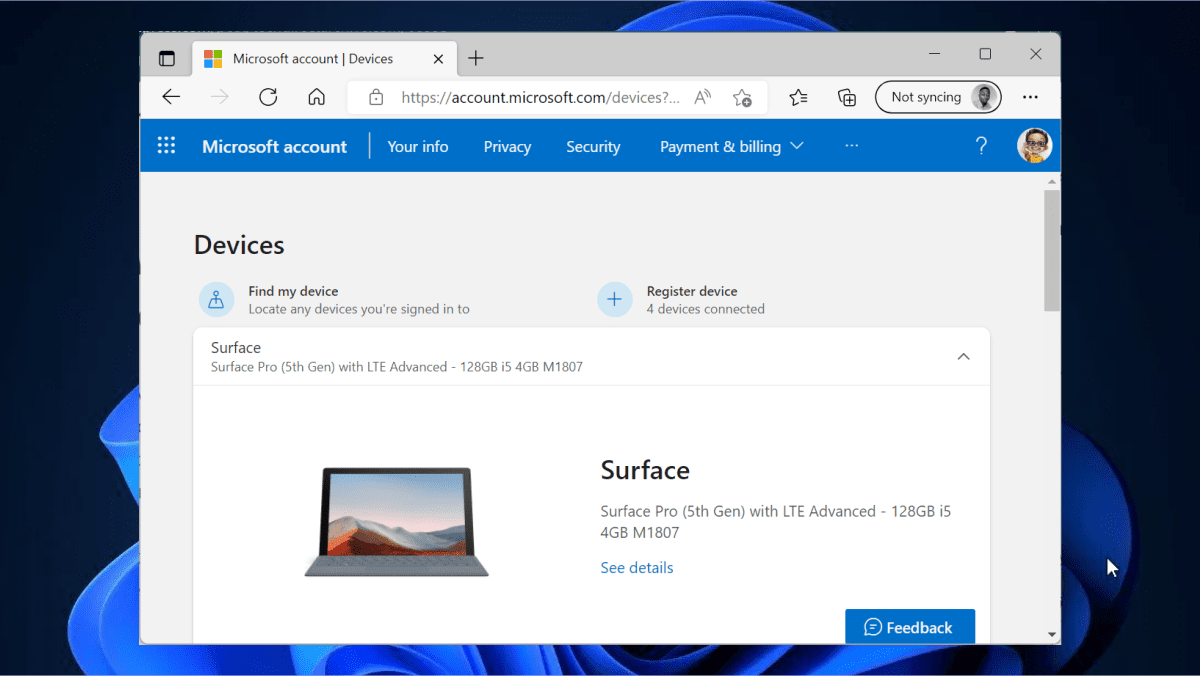Viewport: 1200px width, 676px height.
Task: Open the Microsoft apps grid launcher
Action: coord(166,146)
